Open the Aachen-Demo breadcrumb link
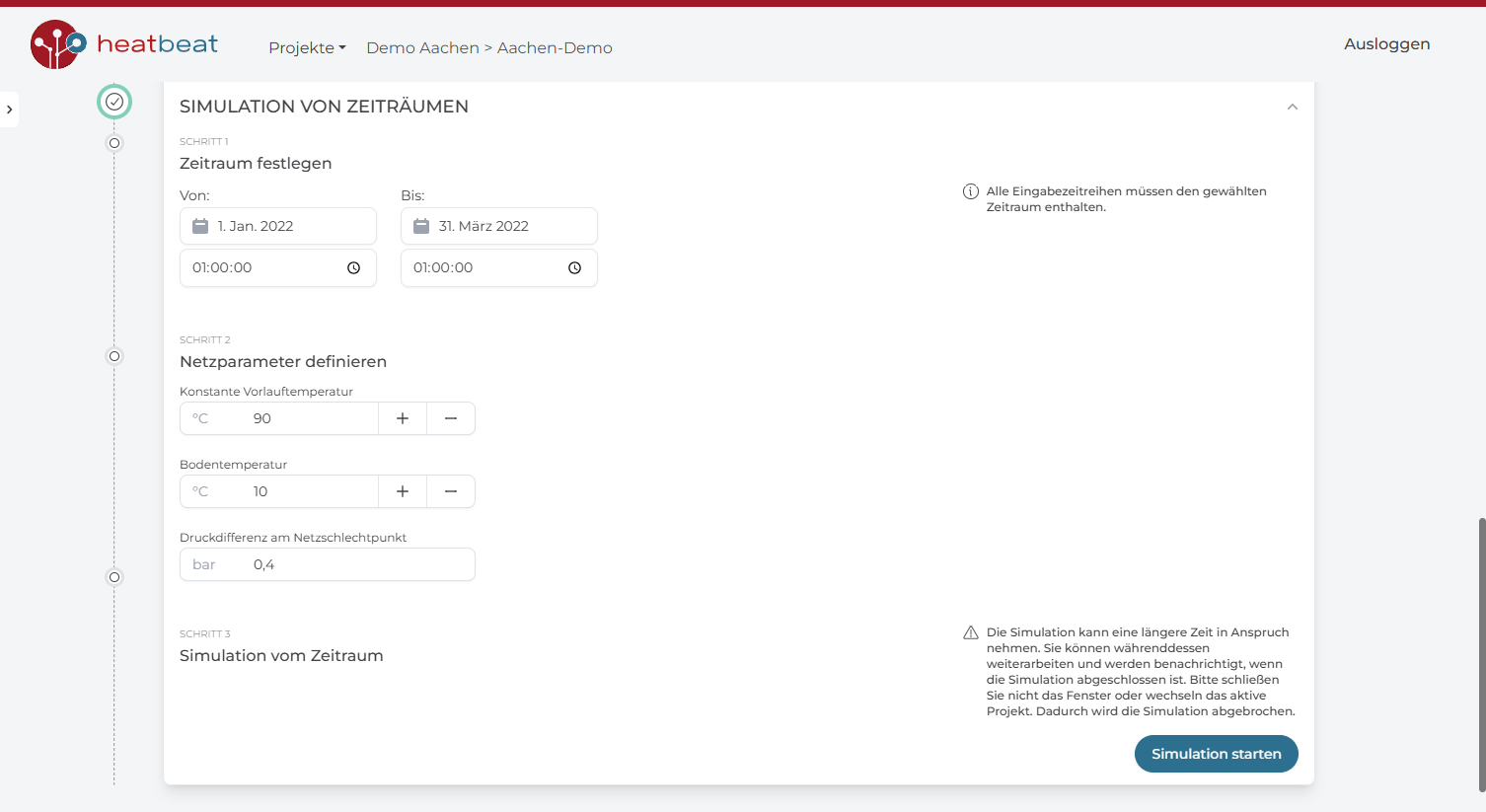The height and width of the screenshot is (812, 1486). click(x=554, y=46)
